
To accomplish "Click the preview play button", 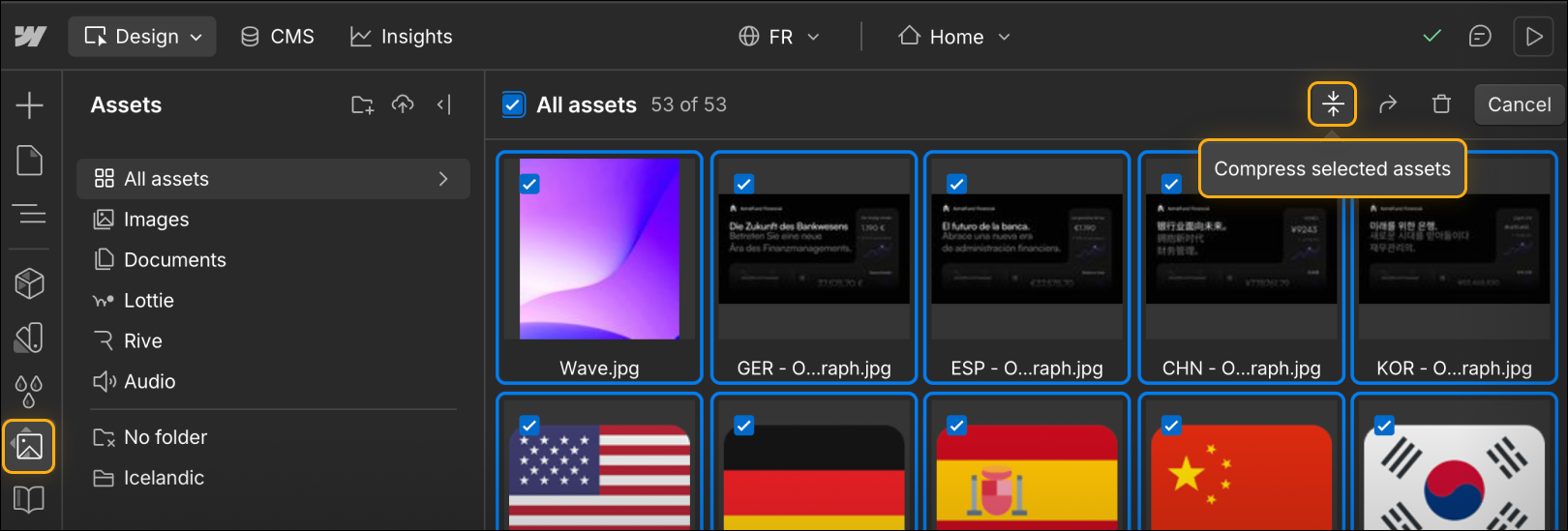I will point(1534,37).
